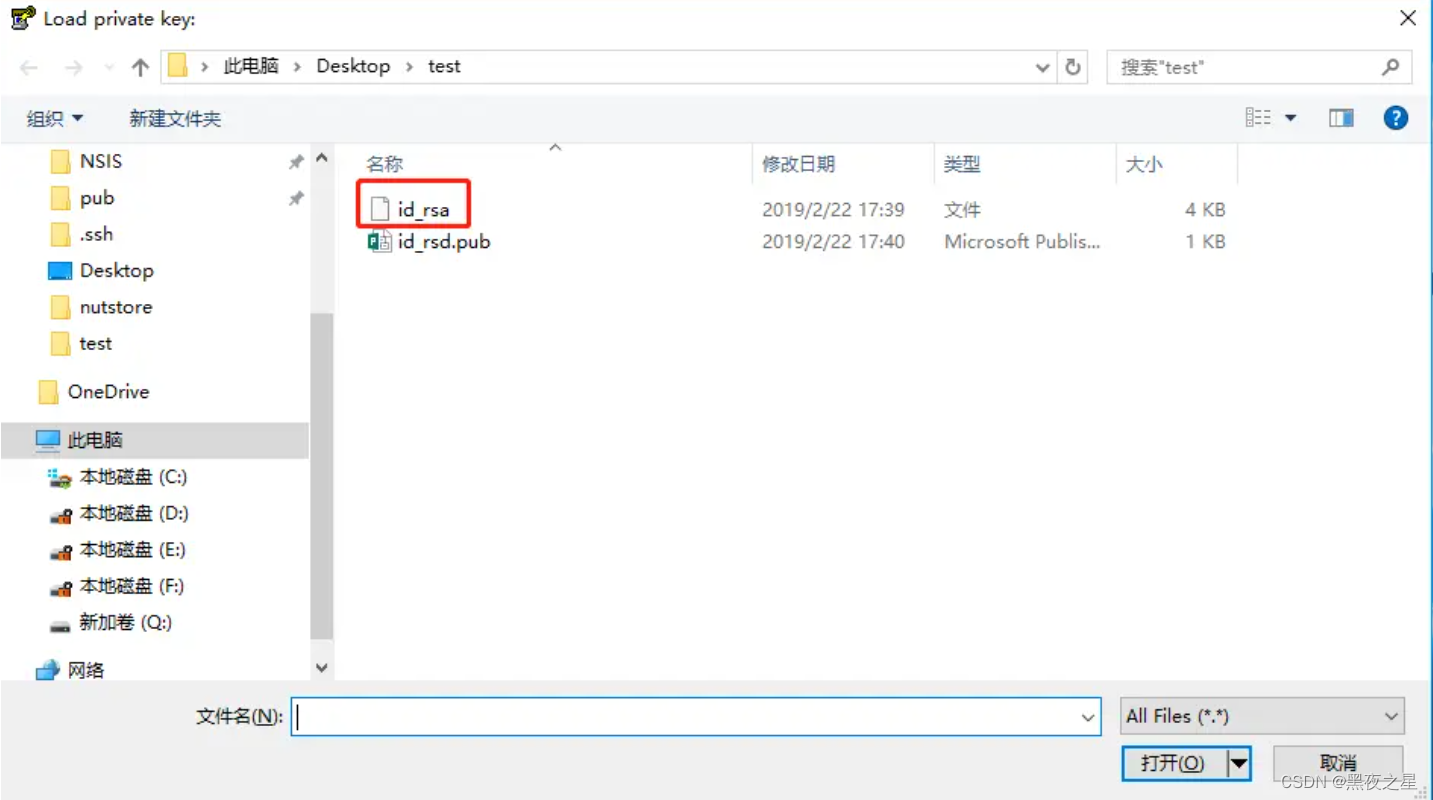Image resolution: width=1433 pixels, height=800 pixels.
Task: Open the recent locations dropdown arrow
Action: click(109, 68)
